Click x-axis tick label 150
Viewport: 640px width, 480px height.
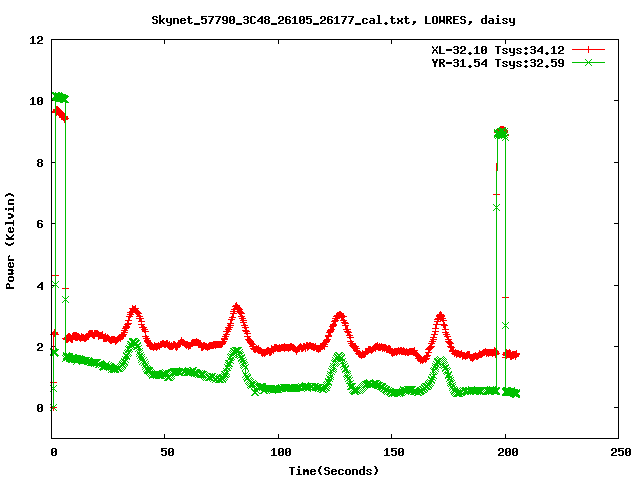[394, 452]
